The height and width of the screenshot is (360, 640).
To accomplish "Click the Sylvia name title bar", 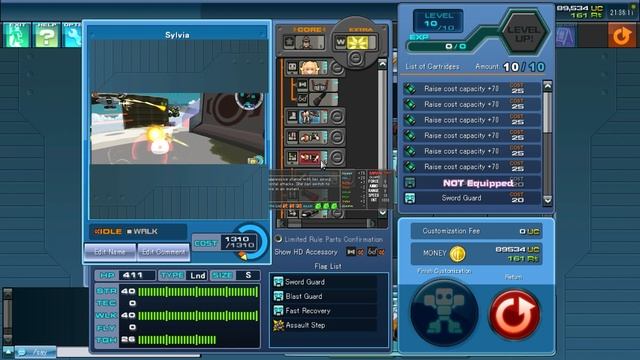I will coord(177,35).
